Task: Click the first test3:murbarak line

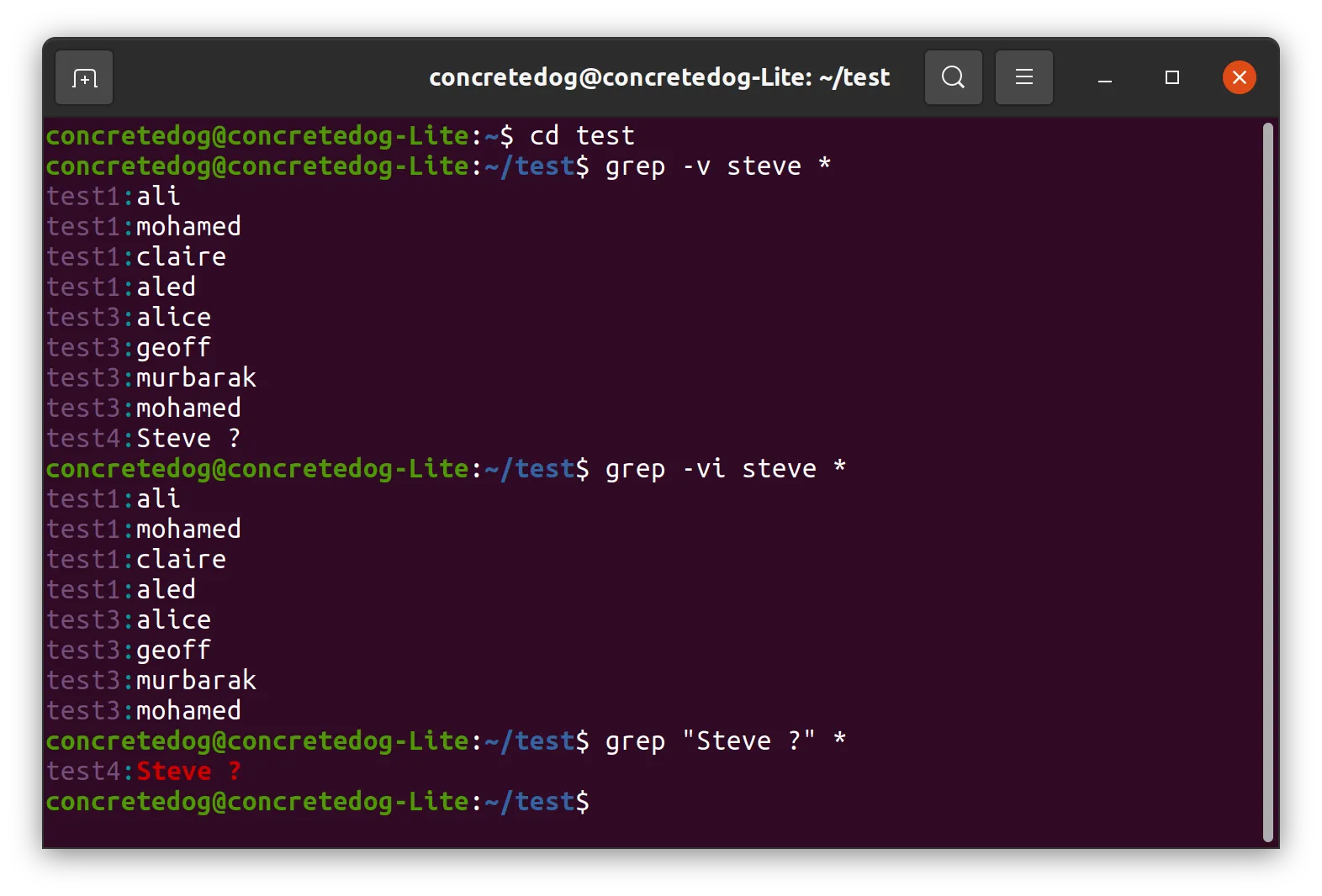Action: tap(151, 378)
